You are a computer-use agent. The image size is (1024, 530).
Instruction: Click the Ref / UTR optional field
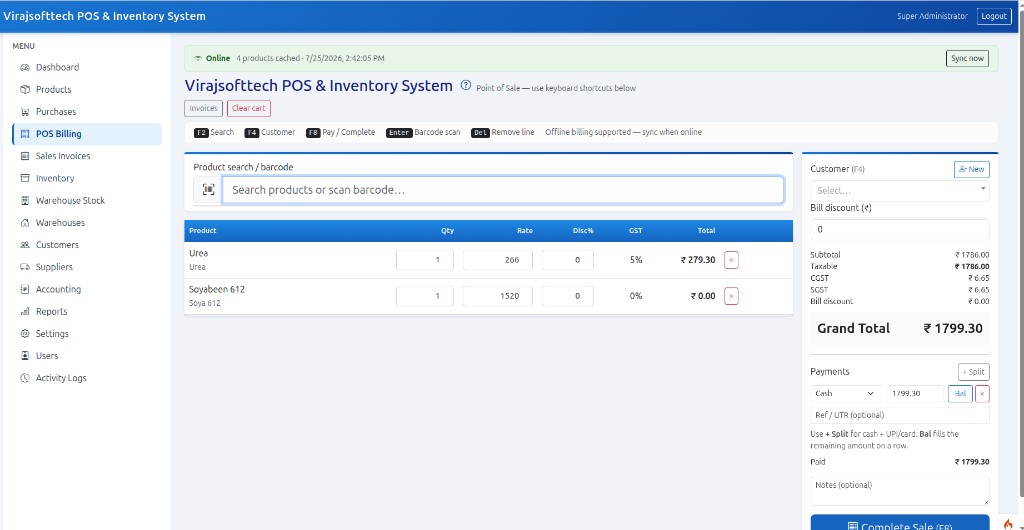[x=899, y=415]
